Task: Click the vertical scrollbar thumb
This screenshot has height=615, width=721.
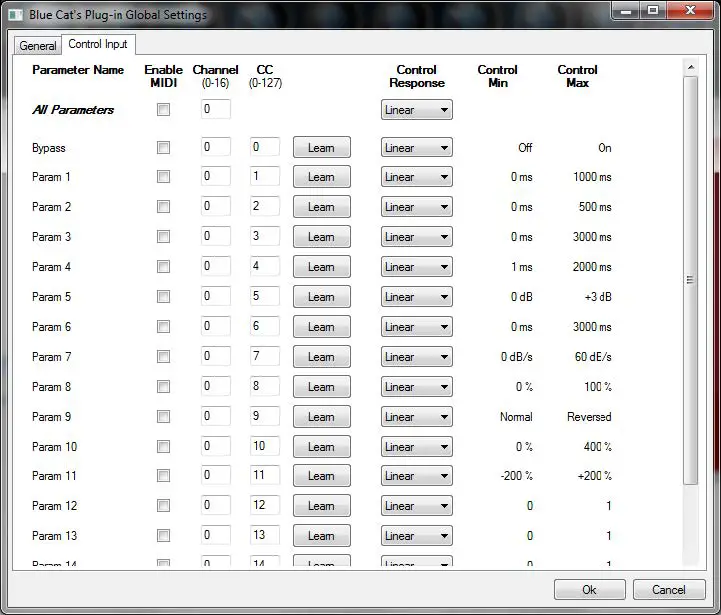Action: click(x=690, y=280)
